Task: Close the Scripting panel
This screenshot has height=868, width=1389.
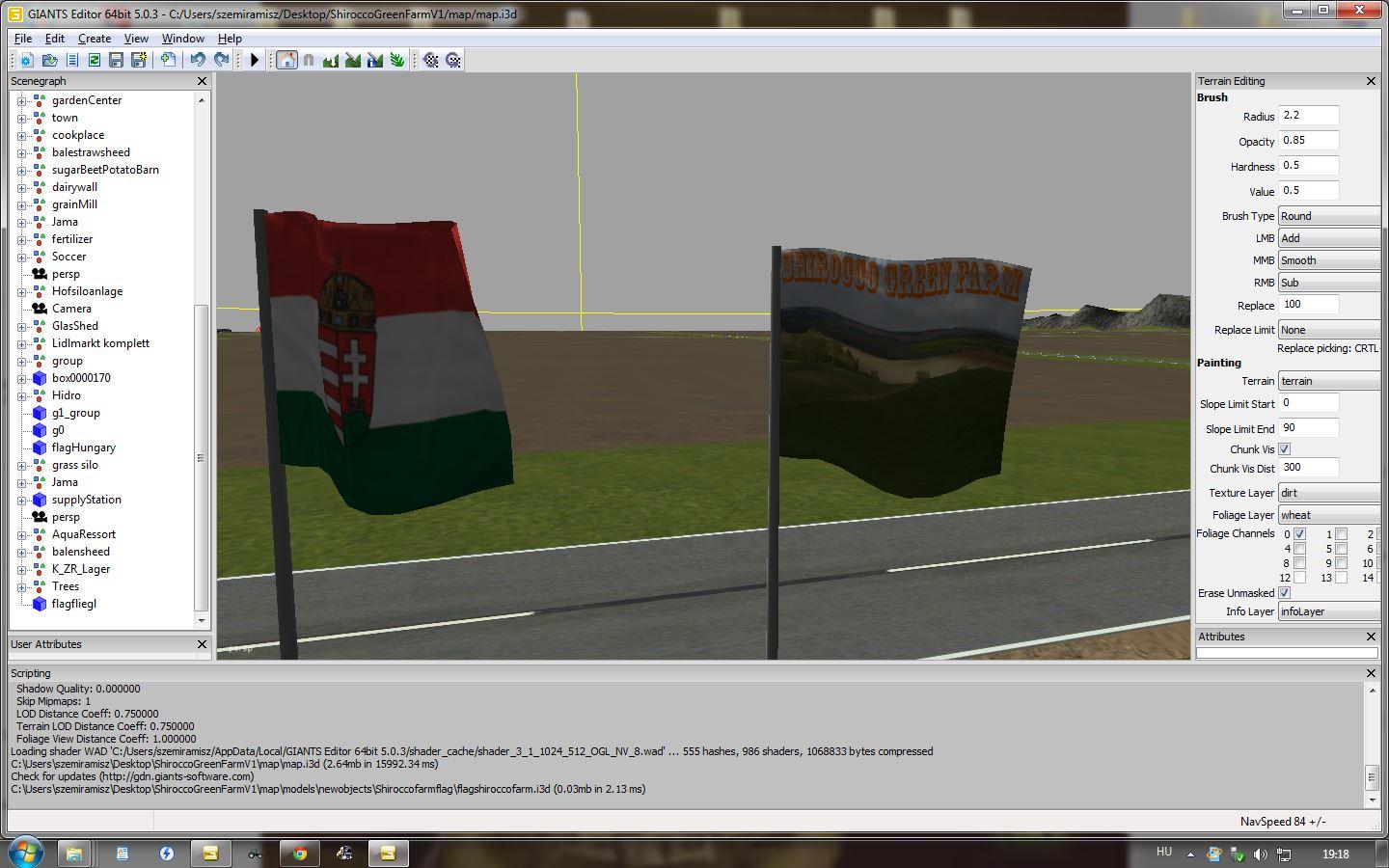Action: [x=1371, y=673]
